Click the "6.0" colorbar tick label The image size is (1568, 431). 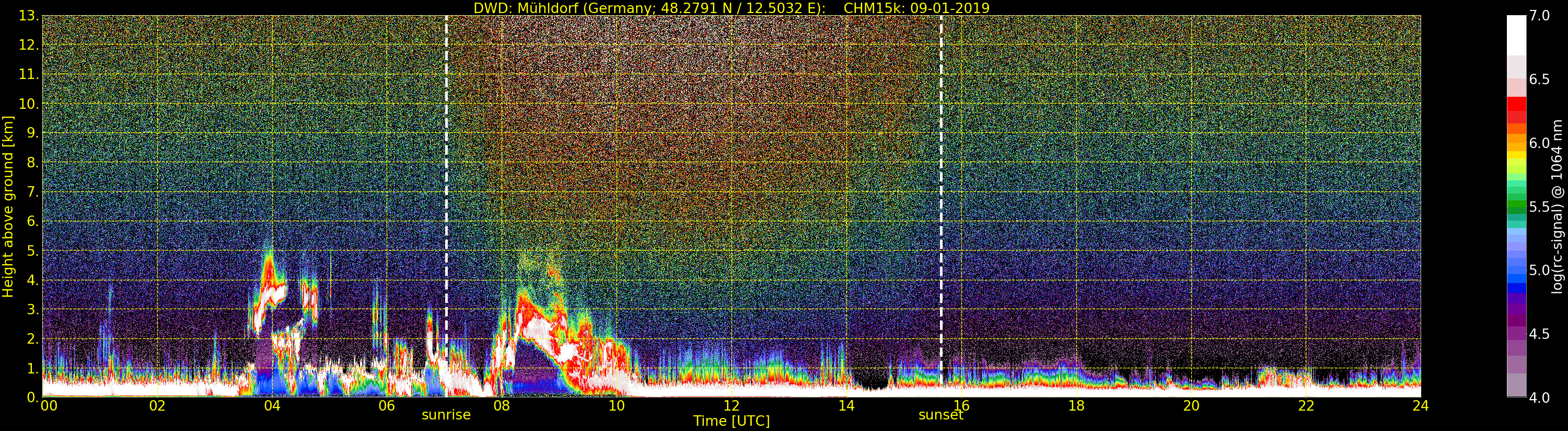[1539, 143]
